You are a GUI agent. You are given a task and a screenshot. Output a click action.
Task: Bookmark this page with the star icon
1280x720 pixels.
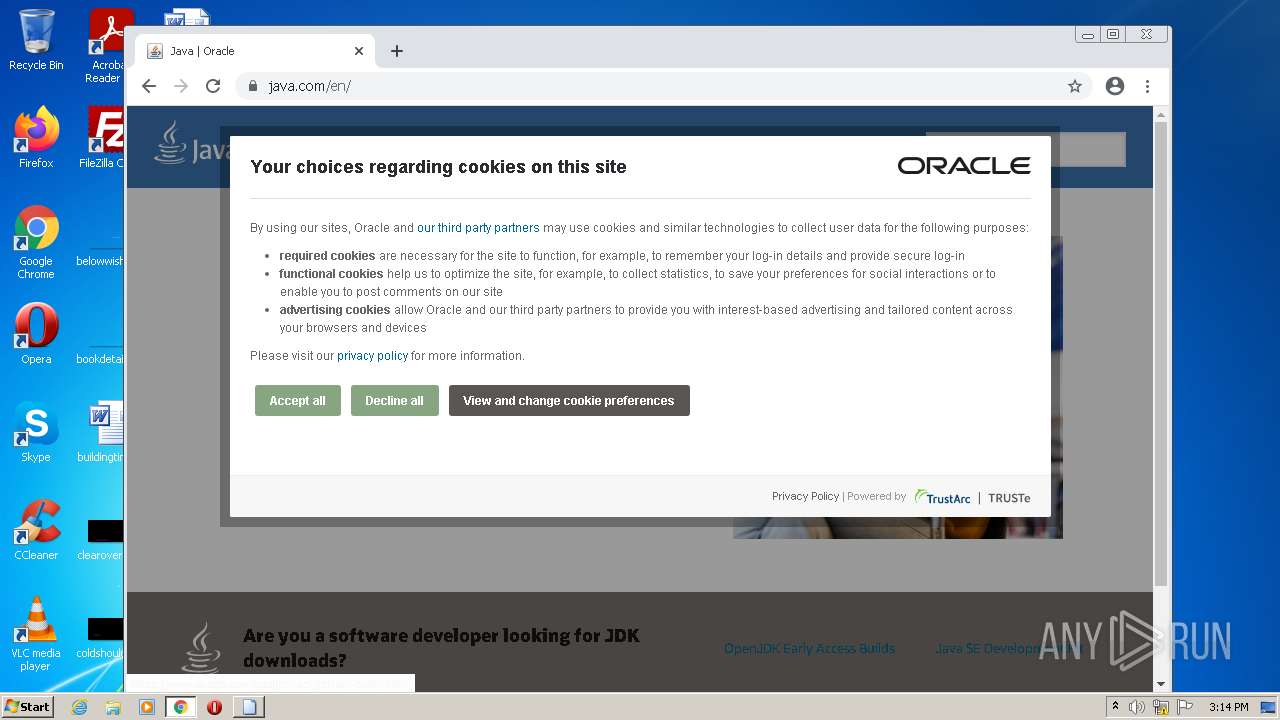tap(1075, 86)
